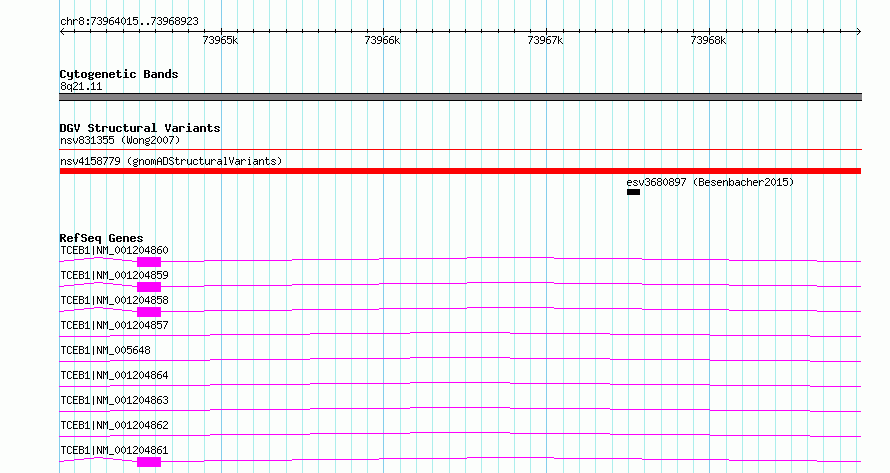Select the 8q21.11 band label
Image resolution: width=890 pixels, height=473 pixels.
click(x=81, y=86)
